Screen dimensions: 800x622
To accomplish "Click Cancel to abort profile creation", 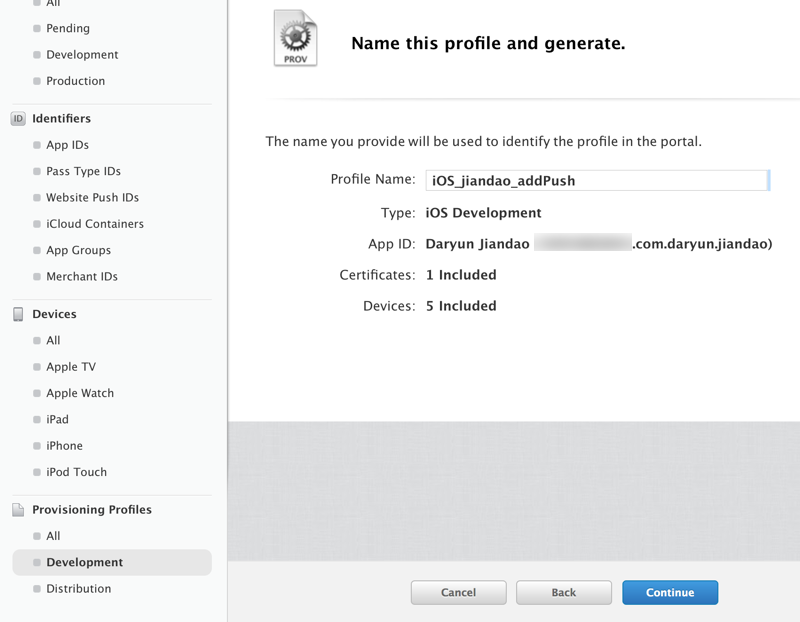I will tap(458, 593).
